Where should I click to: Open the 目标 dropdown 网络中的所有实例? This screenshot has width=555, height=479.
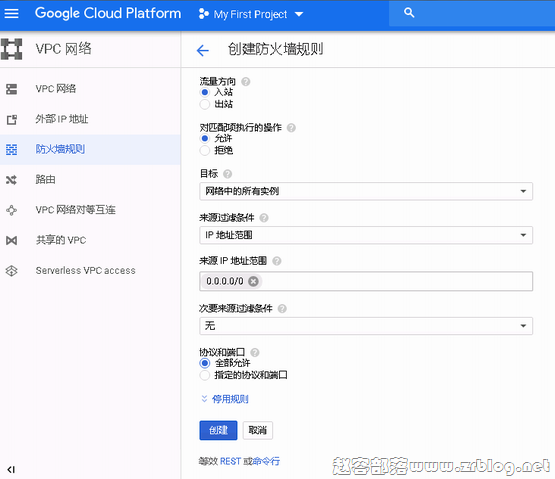click(x=366, y=191)
